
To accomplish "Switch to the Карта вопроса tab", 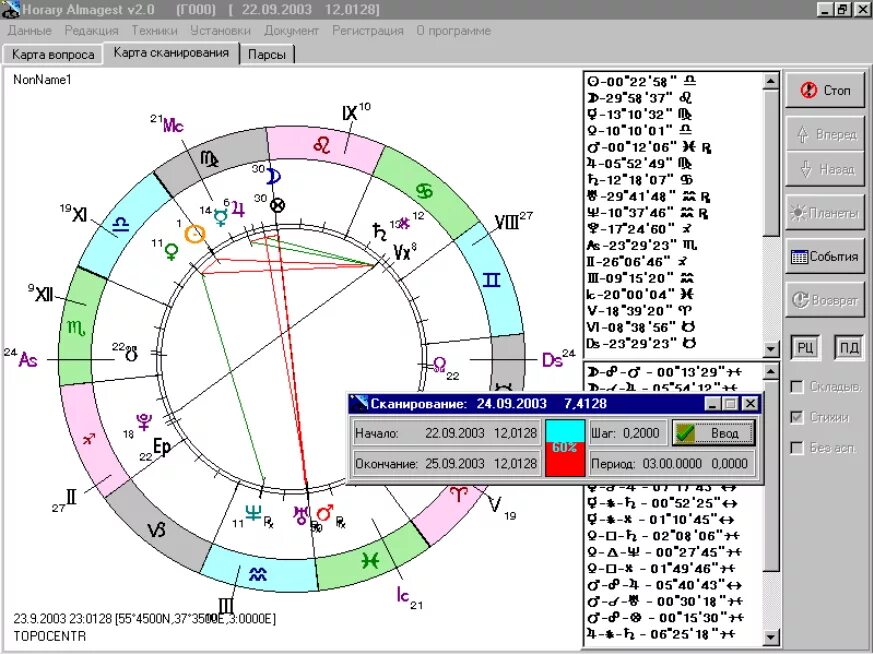I will (53, 55).
